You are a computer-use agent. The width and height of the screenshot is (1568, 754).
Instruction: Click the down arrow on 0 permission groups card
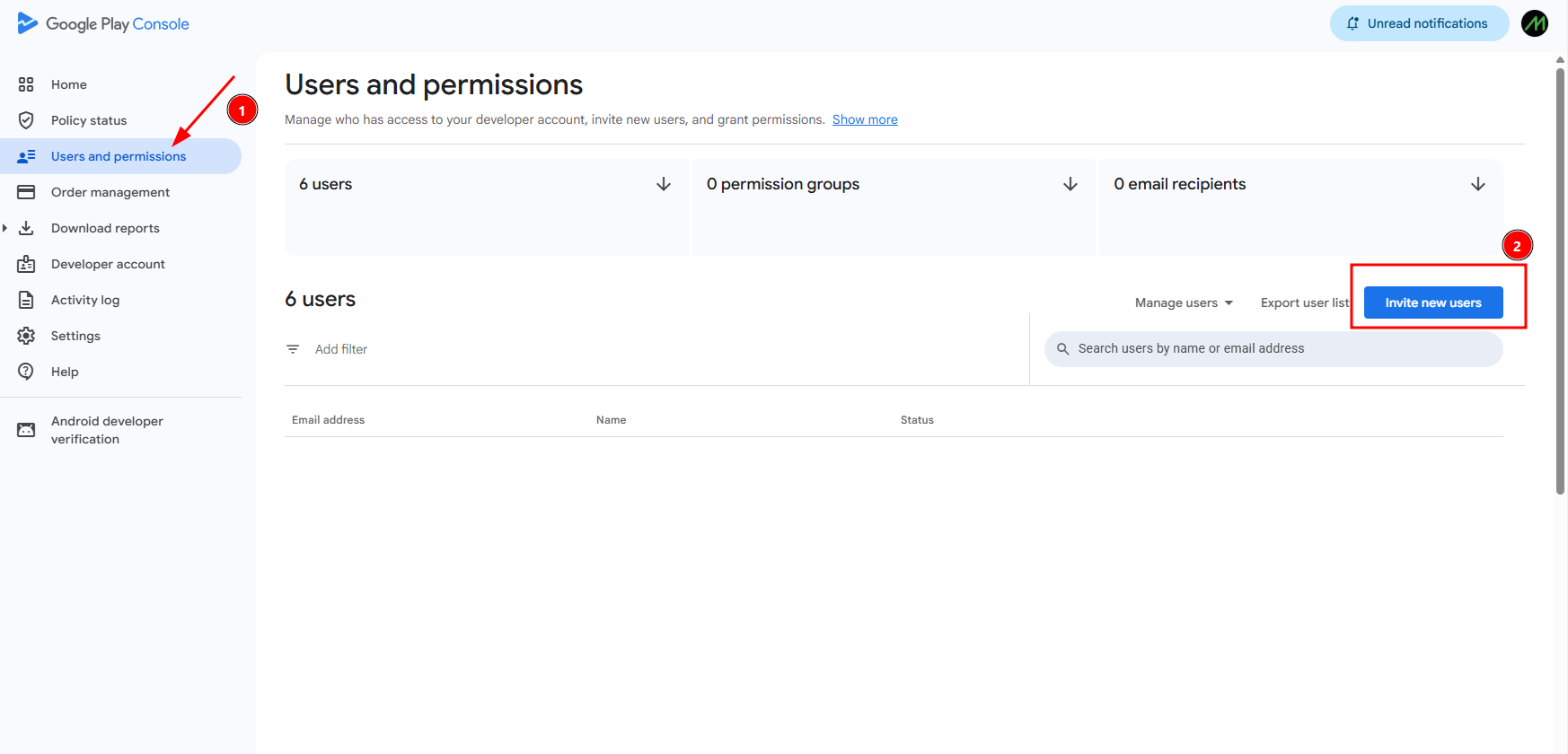point(1070,184)
